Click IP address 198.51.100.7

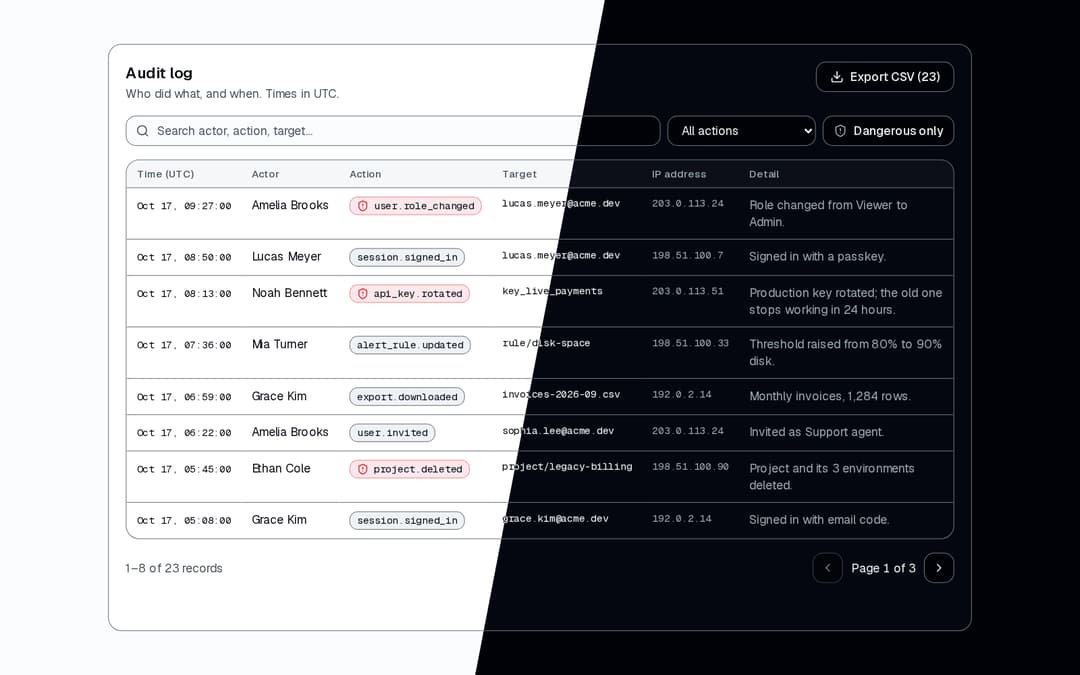pyautogui.click(x=687, y=256)
